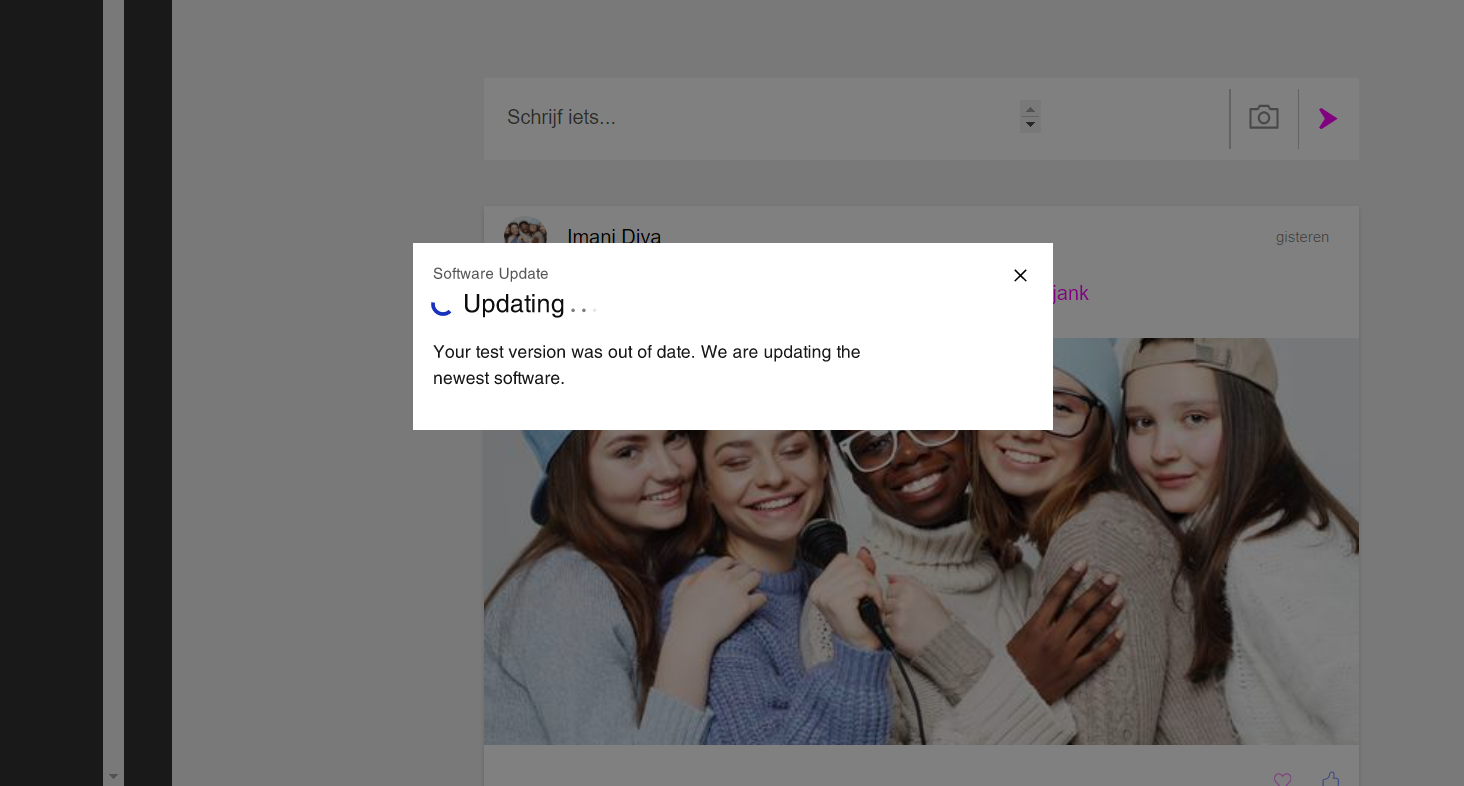This screenshot has height=786, width=1464.
Task: Click the thumbs-up icon under the post
Action: (1331, 778)
